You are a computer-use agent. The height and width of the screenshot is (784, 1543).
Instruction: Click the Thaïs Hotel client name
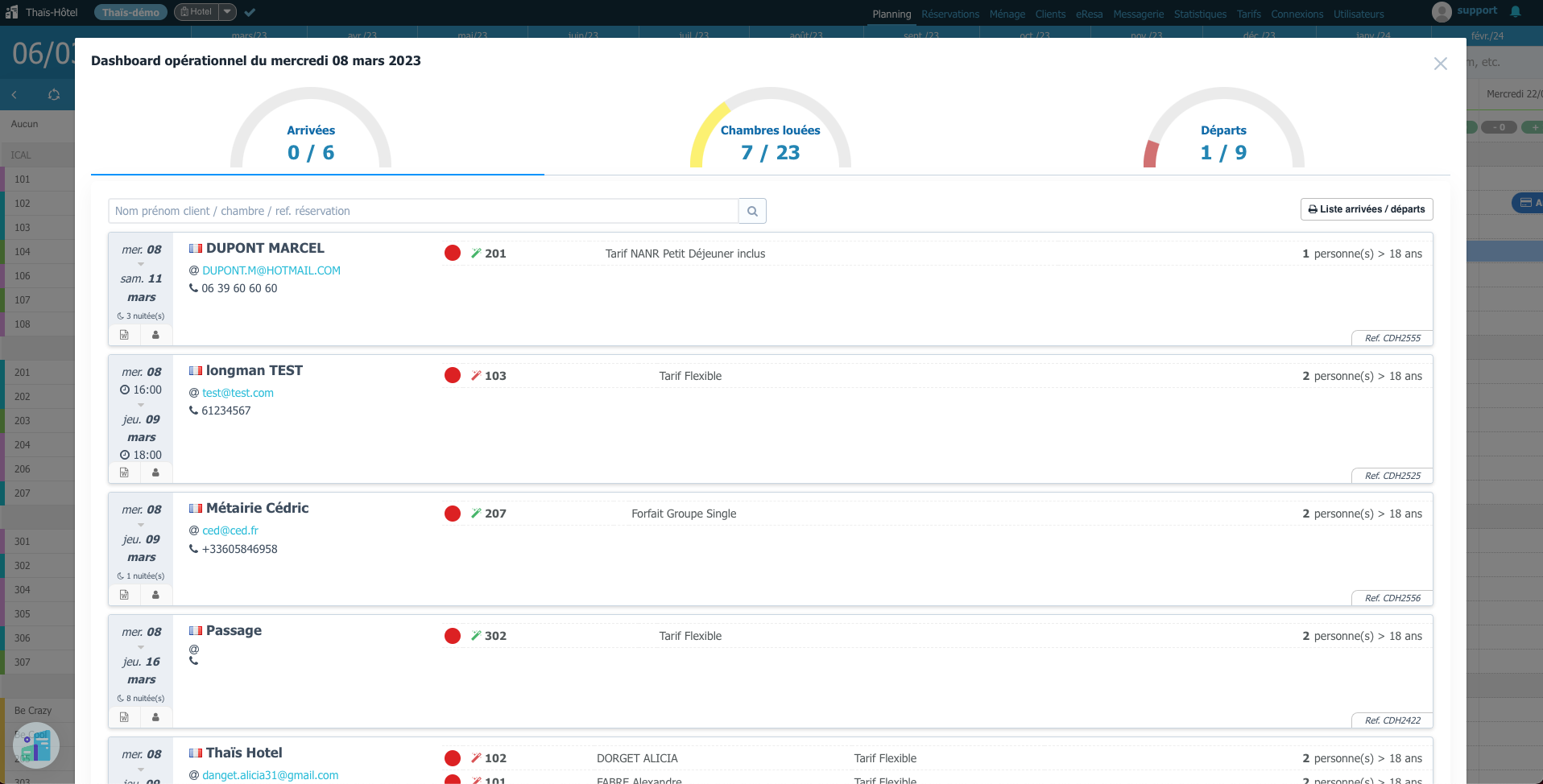coord(244,753)
